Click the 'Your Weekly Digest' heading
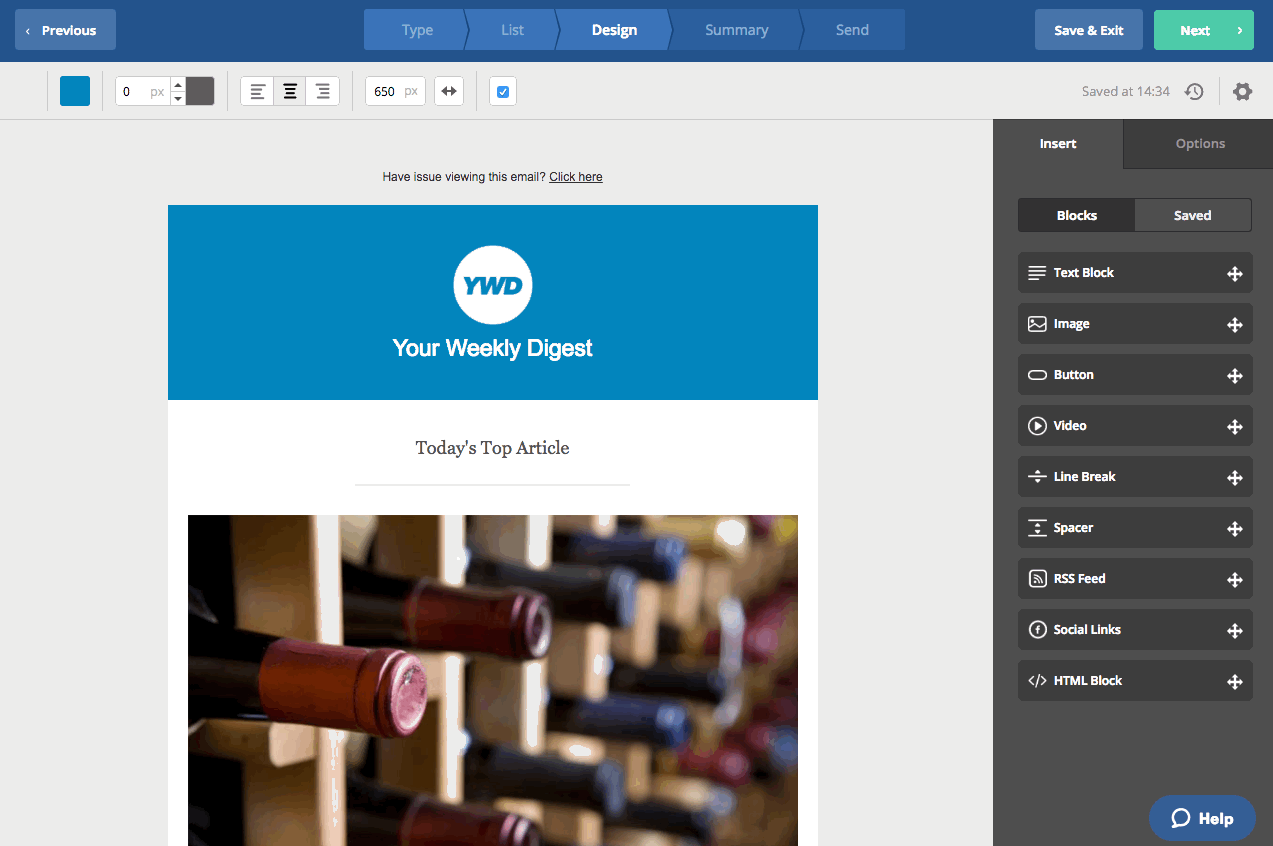 coord(493,348)
